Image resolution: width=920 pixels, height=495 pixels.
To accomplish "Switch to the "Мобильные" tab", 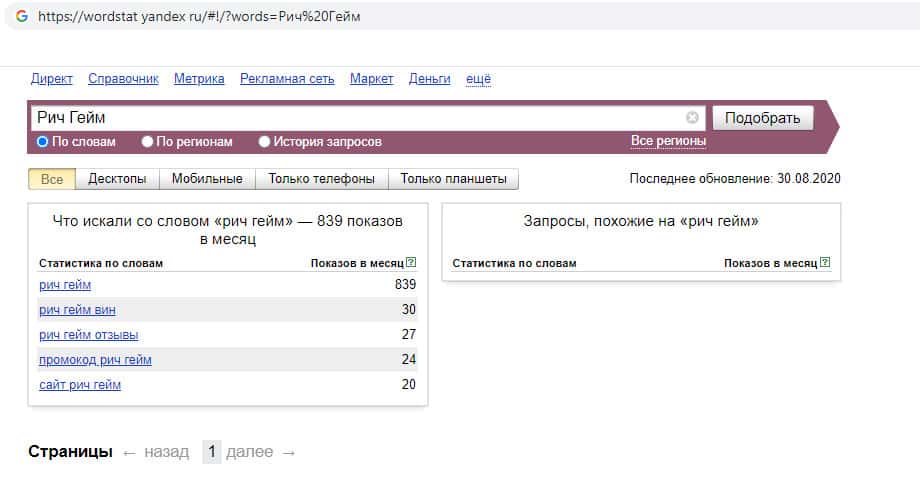I will tap(207, 179).
